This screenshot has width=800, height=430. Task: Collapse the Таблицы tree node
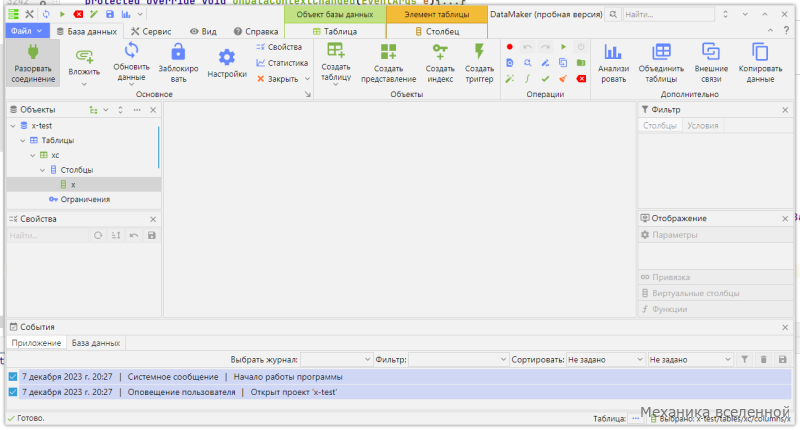pyautogui.click(x=22, y=140)
